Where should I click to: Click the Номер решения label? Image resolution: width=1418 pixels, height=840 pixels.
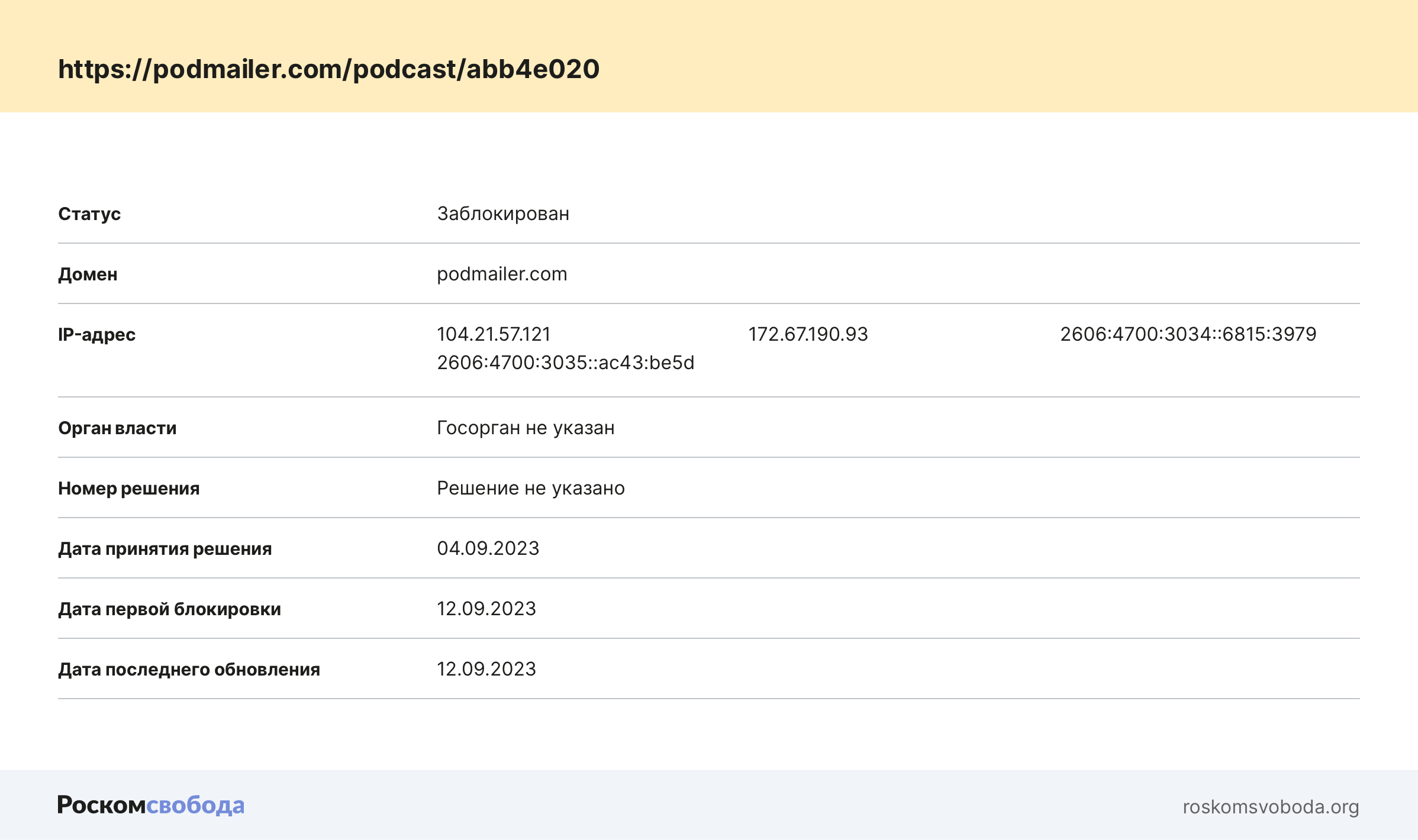click(x=128, y=488)
